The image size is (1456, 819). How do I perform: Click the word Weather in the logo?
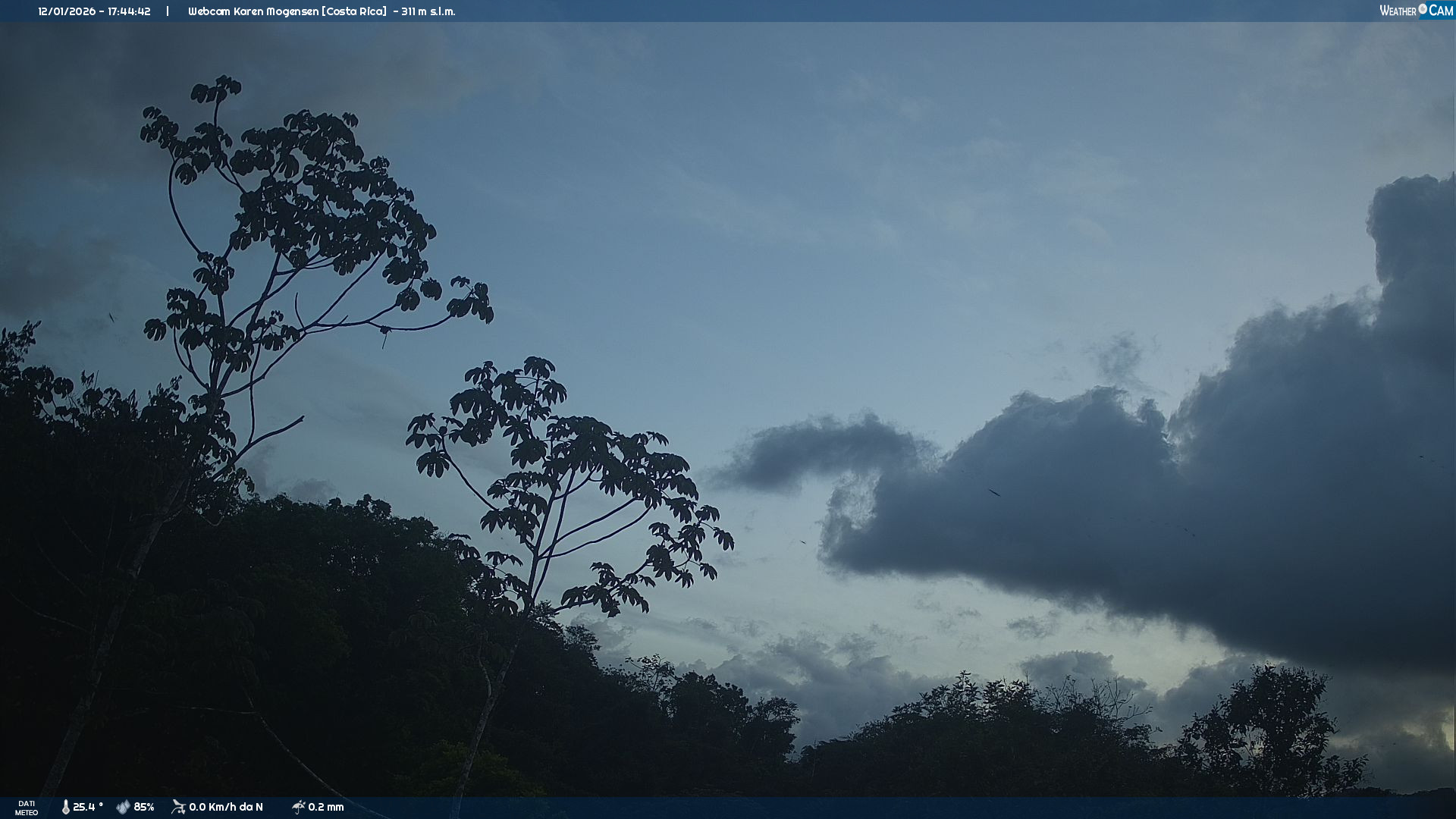coord(1398,11)
